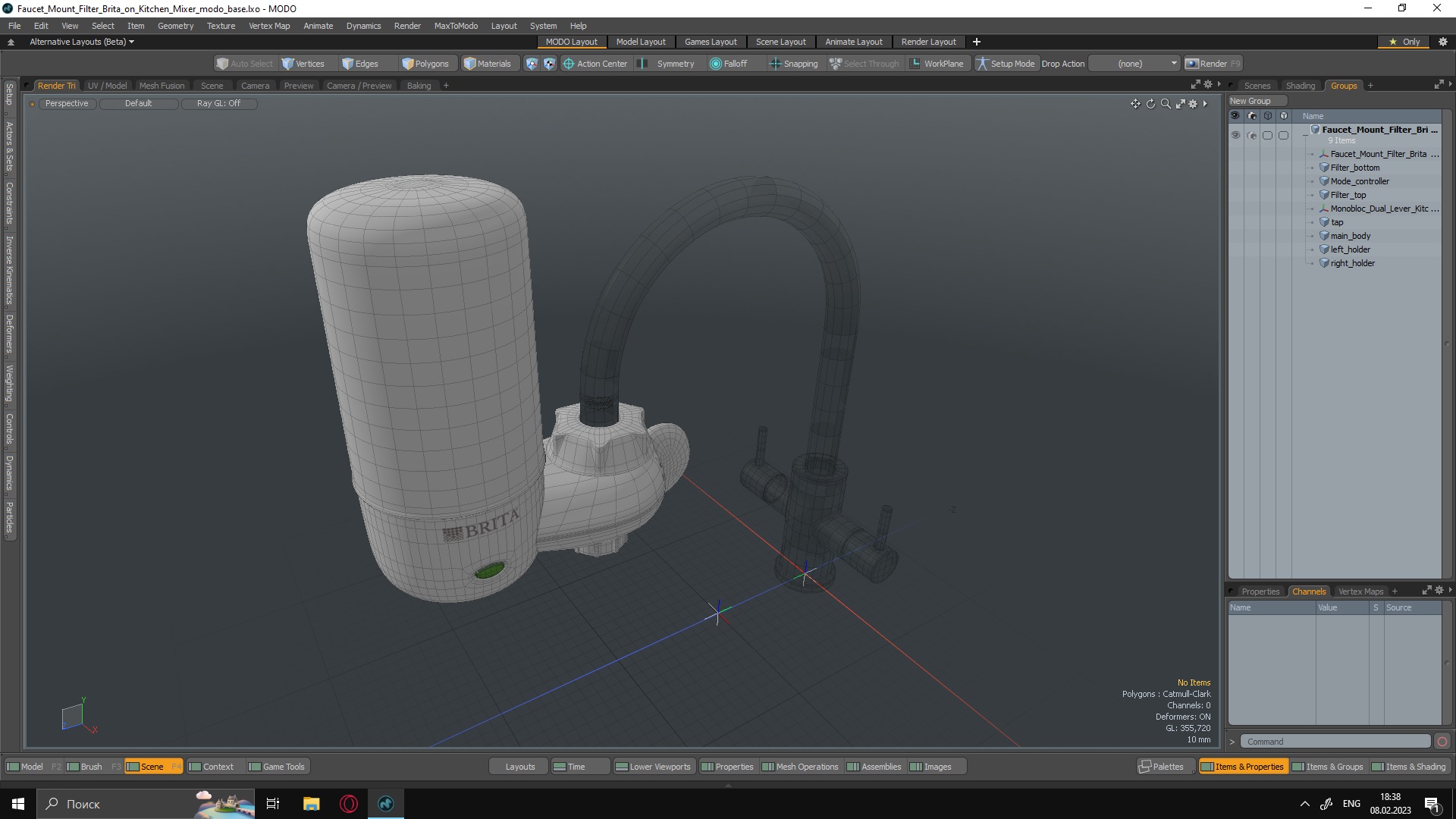Viewport: 1456px width, 819px height.
Task: Open the Game Tools bottom bar button
Action: [x=277, y=767]
